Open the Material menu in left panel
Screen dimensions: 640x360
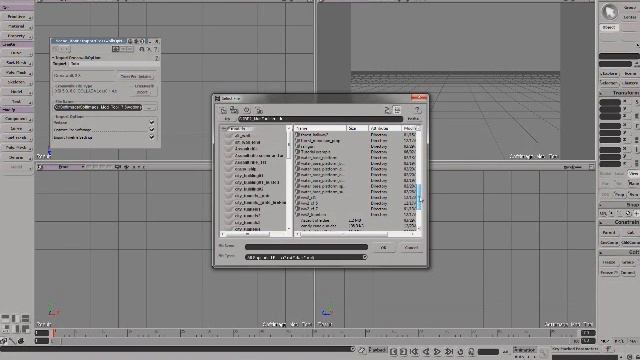click(x=17, y=26)
